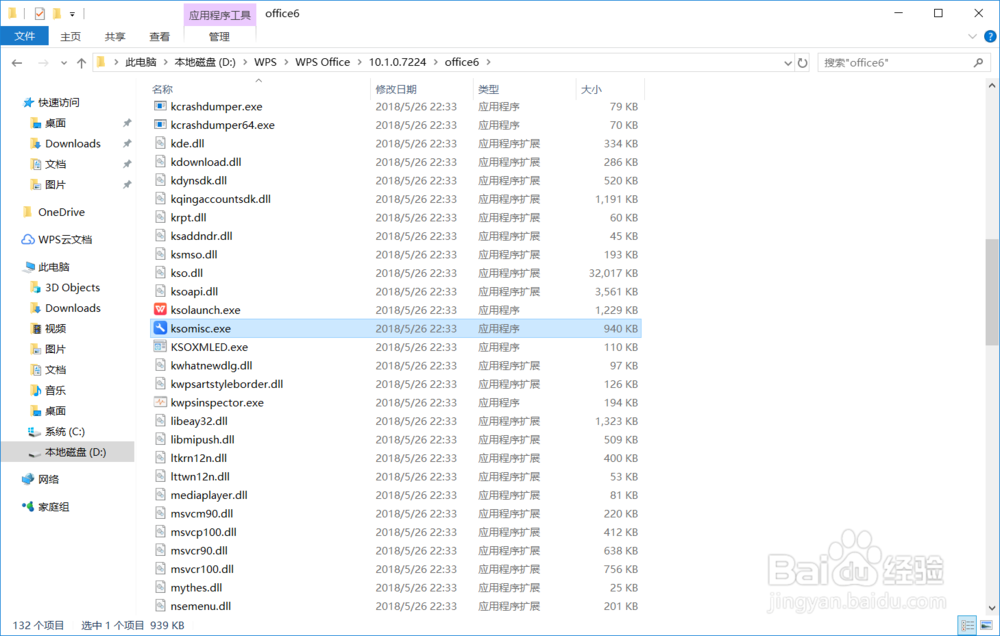
Task: Click the kcrashdumper.exe file icon
Action: point(160,107)
